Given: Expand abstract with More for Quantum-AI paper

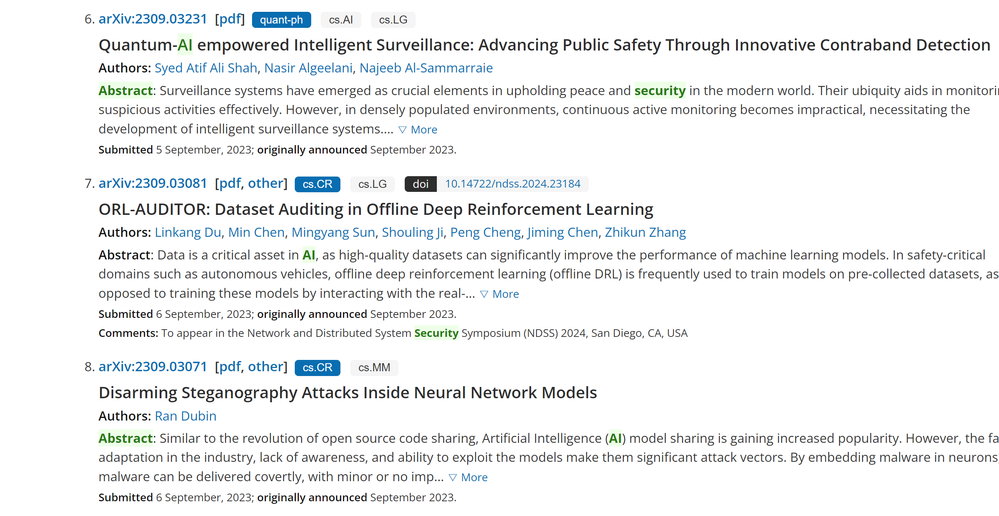Looking at the screenshot, I should pyautogui.click(x=418, y=129).
